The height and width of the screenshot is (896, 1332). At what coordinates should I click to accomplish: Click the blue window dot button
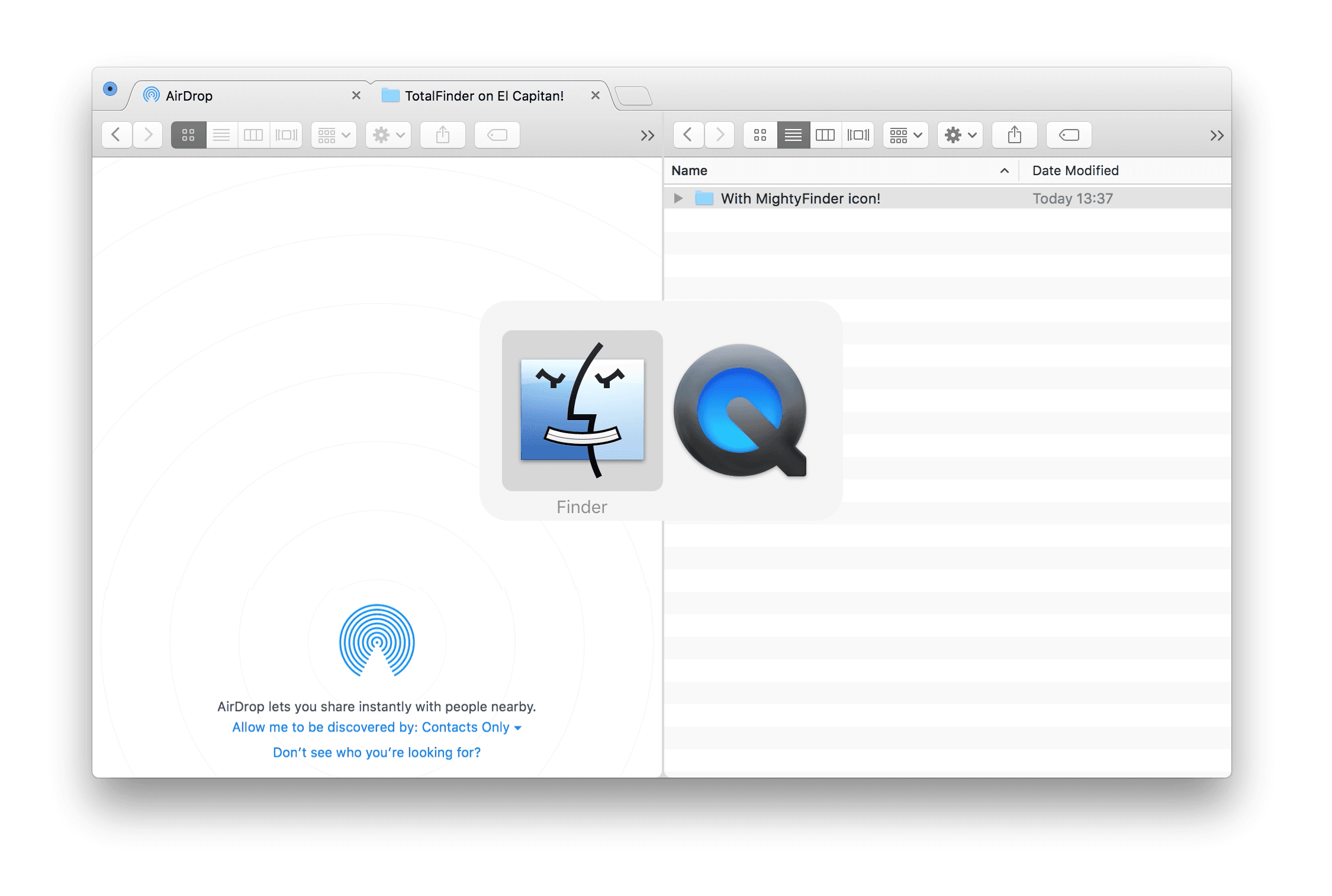click(x=110, y=89)
